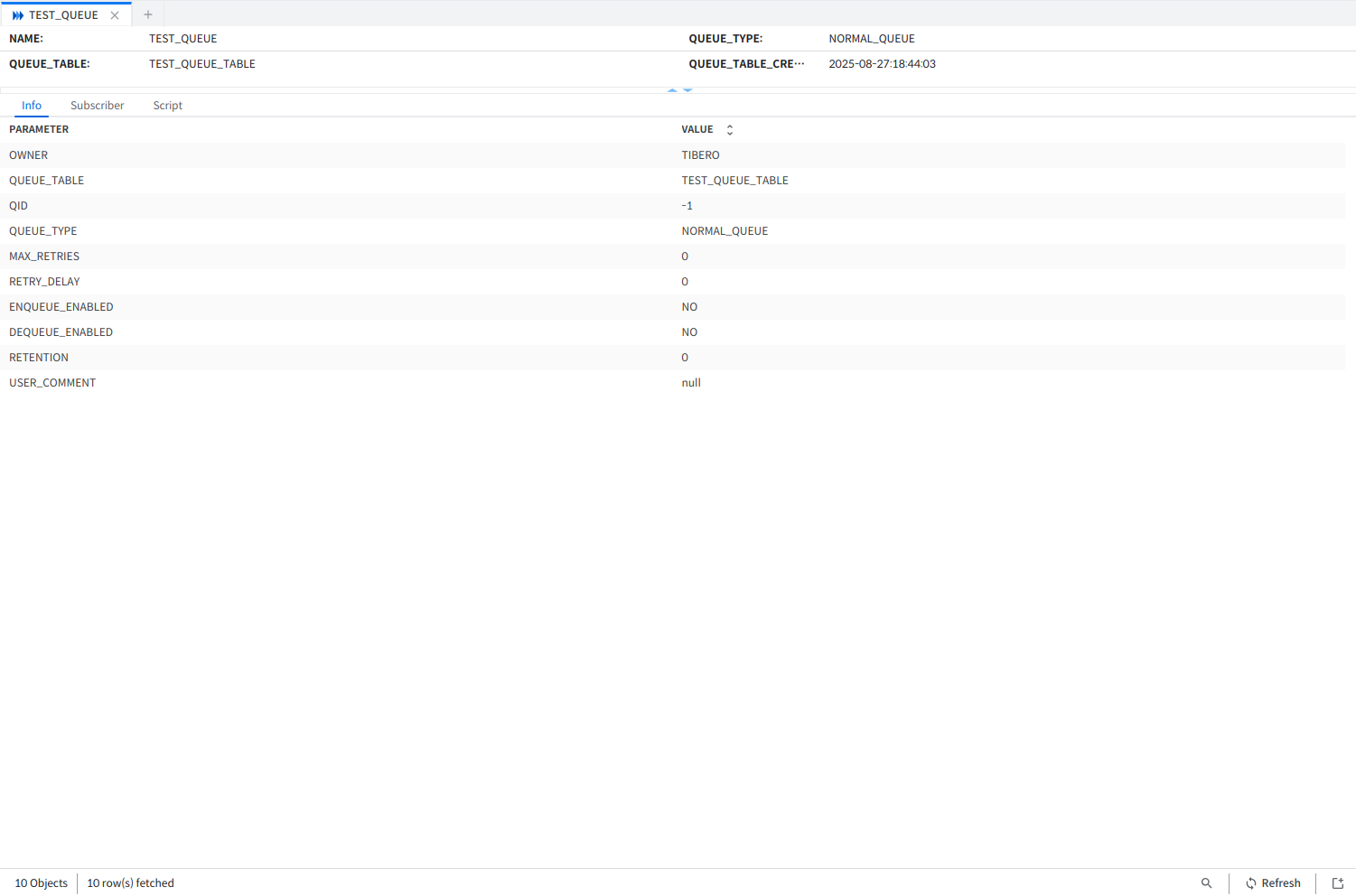Switch to the Subscriber tab

pos(97,106)
